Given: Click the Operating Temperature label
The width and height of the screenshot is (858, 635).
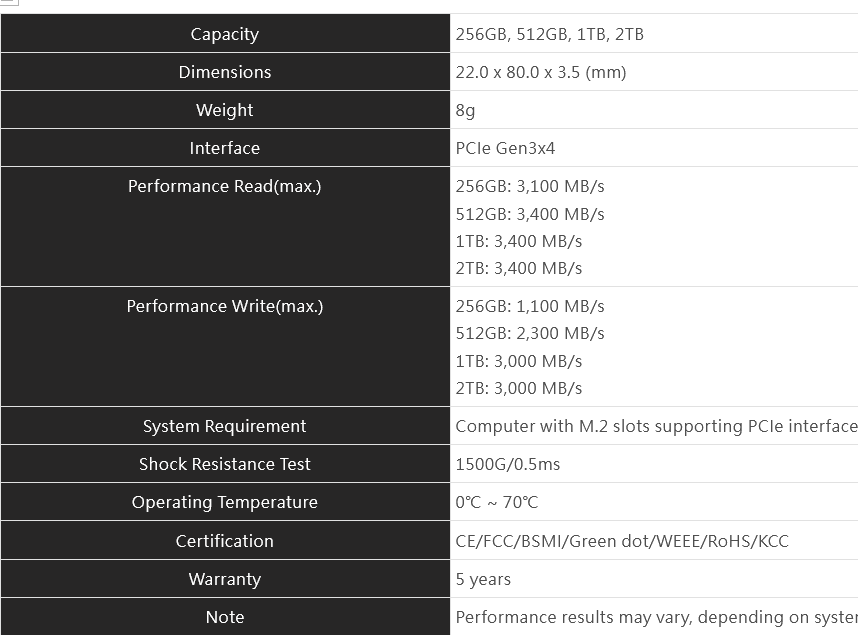Looking at the screenshot, I should click(x=225, y=502).
